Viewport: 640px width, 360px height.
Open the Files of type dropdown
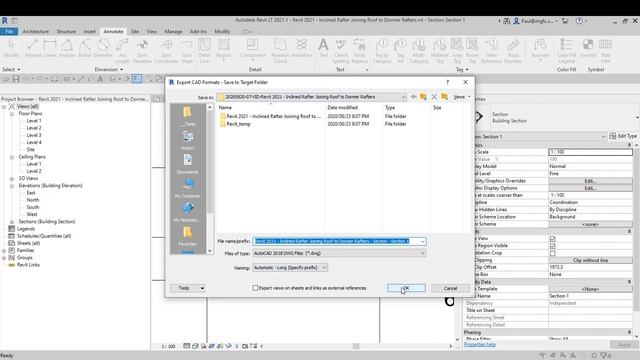point(422,253)
